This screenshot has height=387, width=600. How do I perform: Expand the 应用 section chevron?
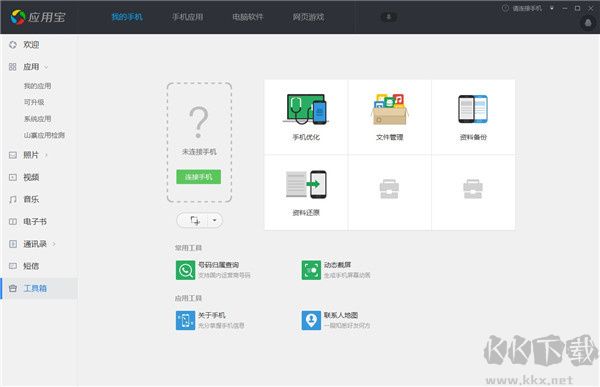[46, 67]
